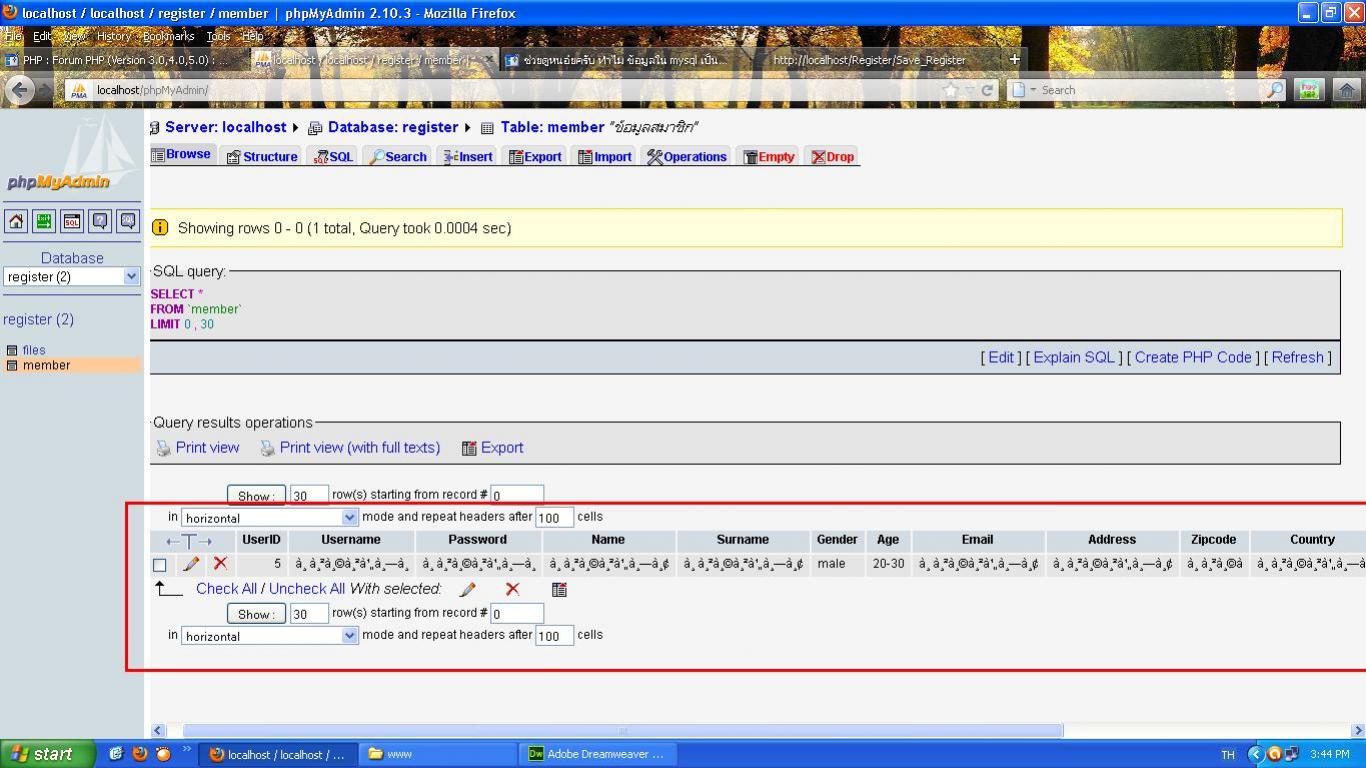Image resolution: width=1366 pixels, height=768 pixels.
Task: Click the Show button above the table
Action: click(256, 496)
